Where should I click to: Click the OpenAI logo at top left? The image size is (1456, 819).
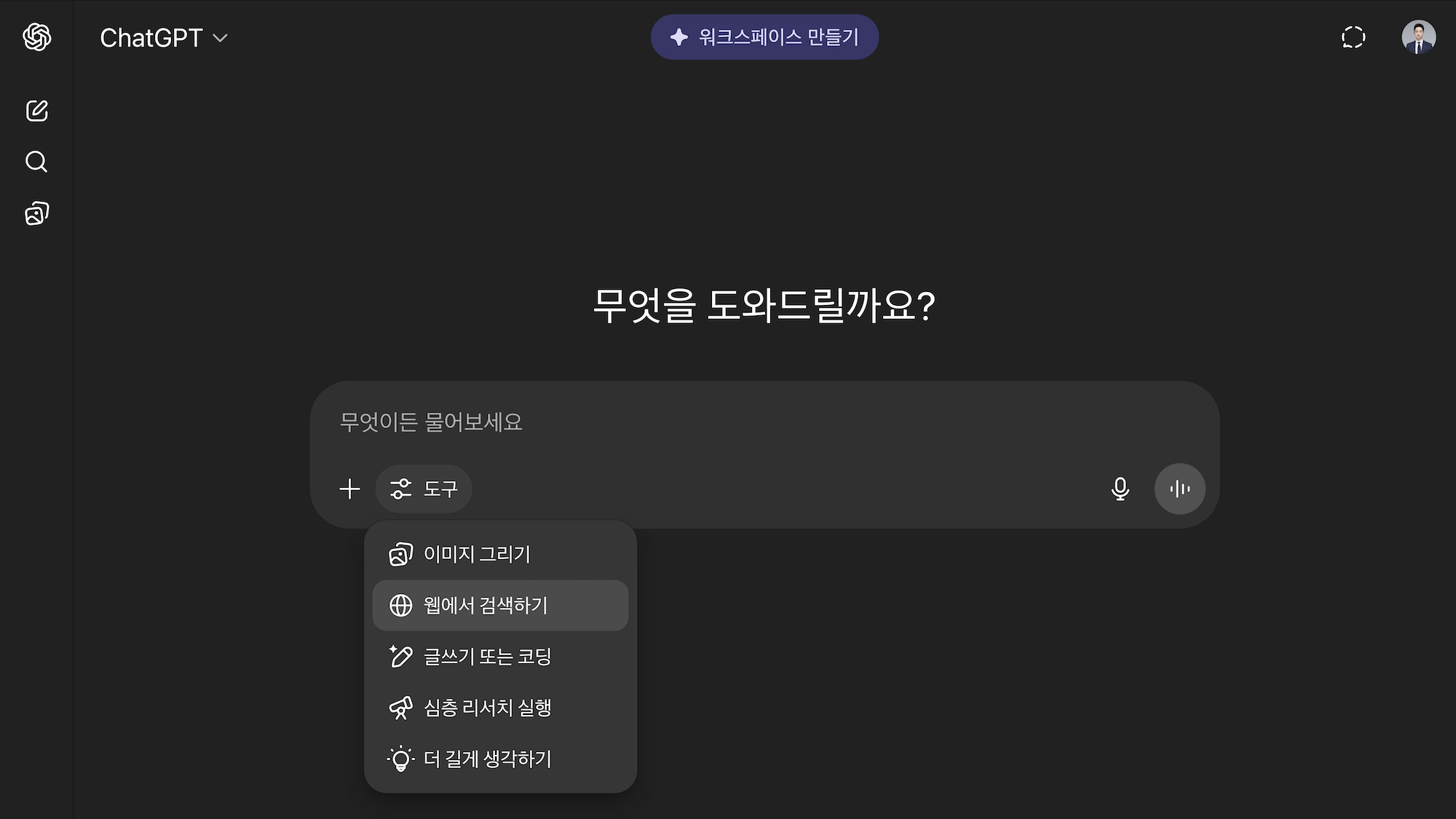36,38
